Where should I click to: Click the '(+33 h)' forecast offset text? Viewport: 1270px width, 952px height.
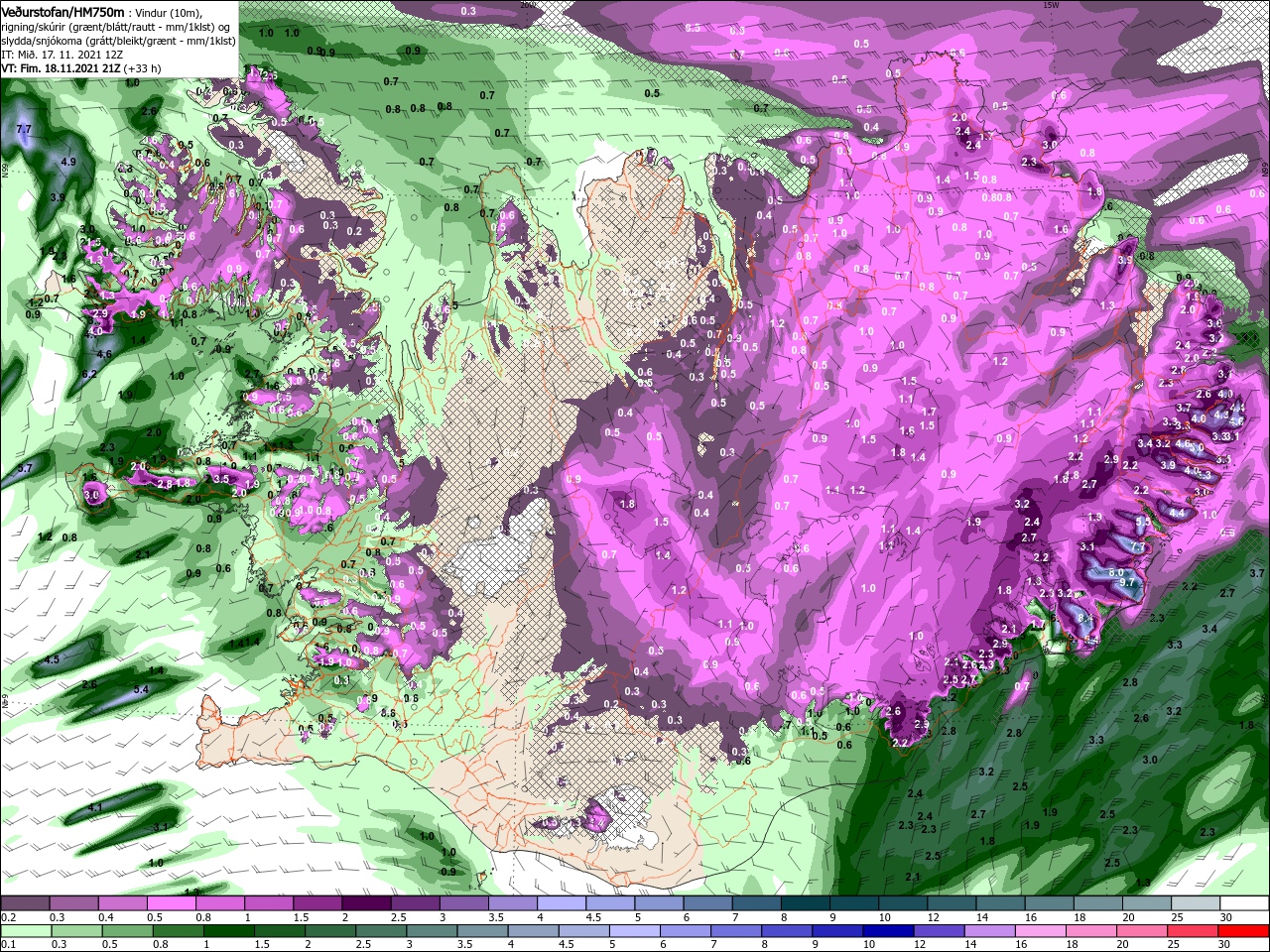pos(144,68)
